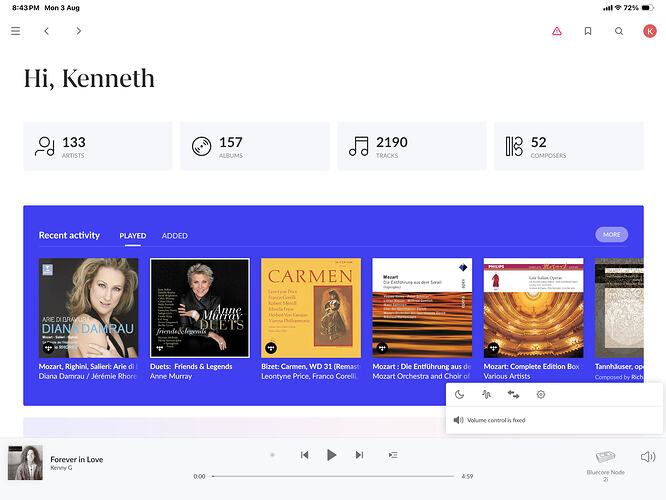666x500 pixels.
Task: Open sleep timer moon icon
Action: [x=459, y=395]
